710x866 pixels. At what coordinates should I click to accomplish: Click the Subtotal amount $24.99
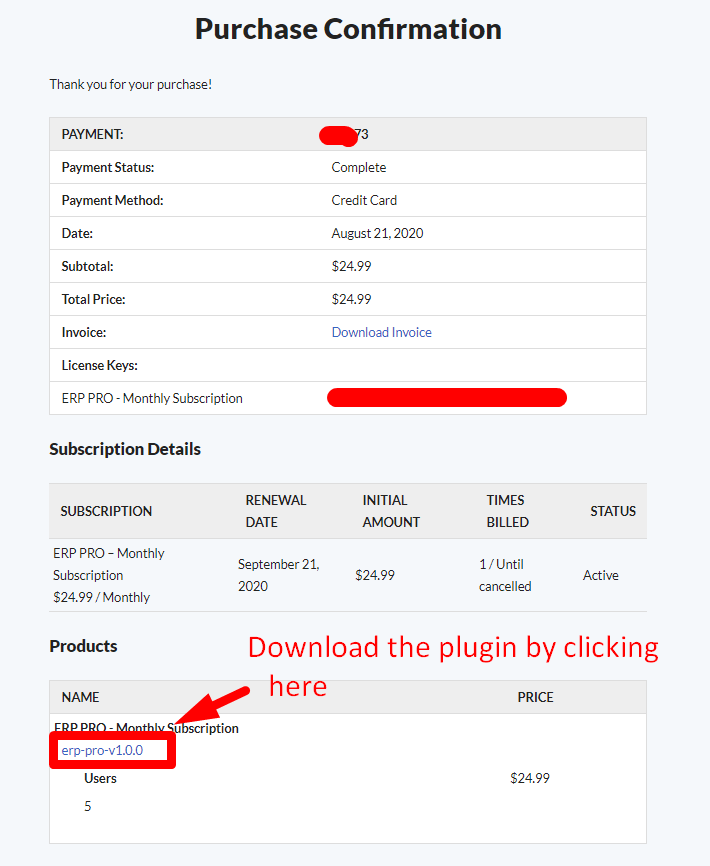[x=351, y=266]
